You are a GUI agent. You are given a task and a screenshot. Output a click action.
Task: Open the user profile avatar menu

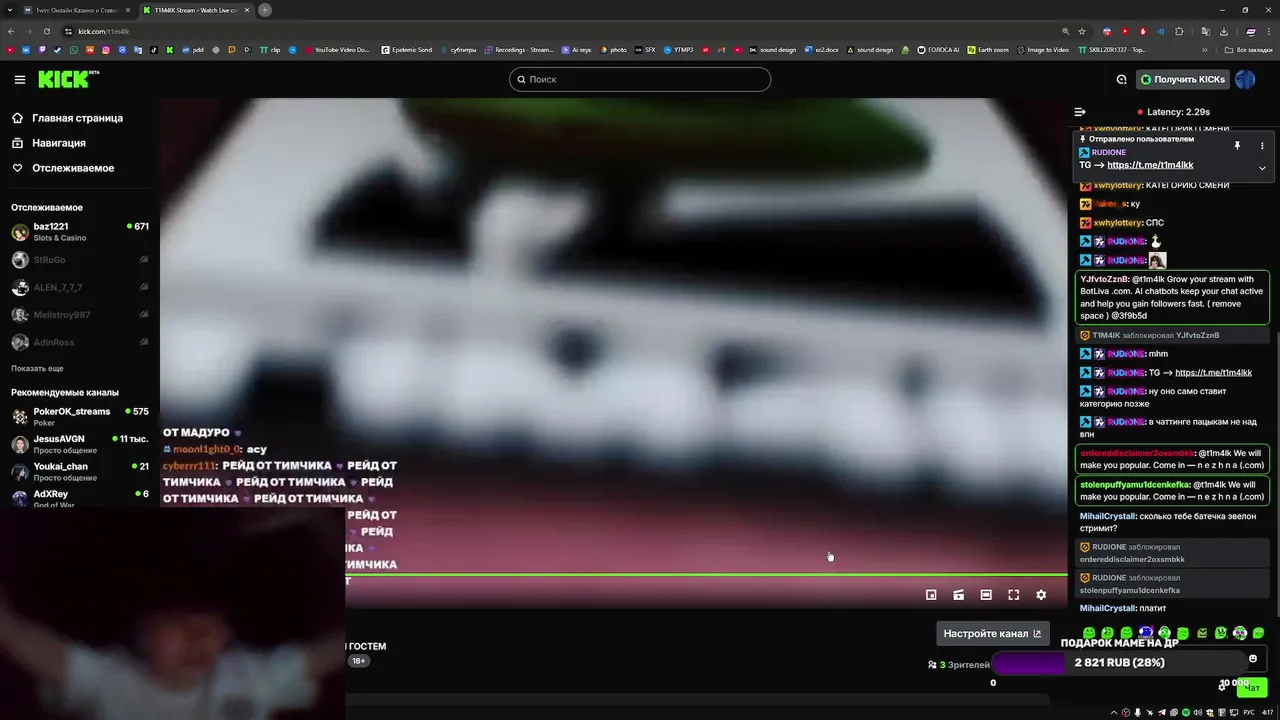[x=1245, y=79]
